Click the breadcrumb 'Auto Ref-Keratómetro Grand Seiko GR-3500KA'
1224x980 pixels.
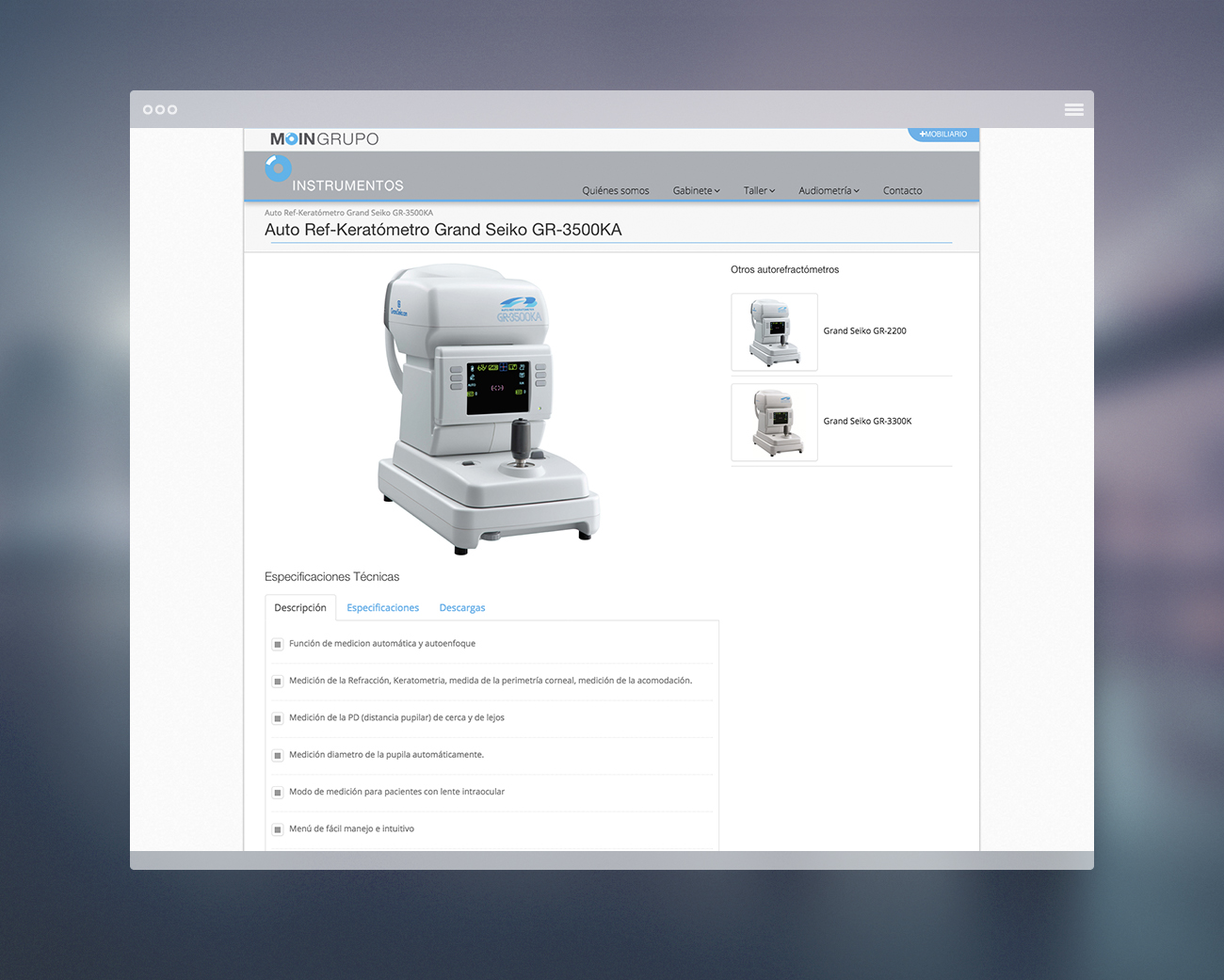348,213
